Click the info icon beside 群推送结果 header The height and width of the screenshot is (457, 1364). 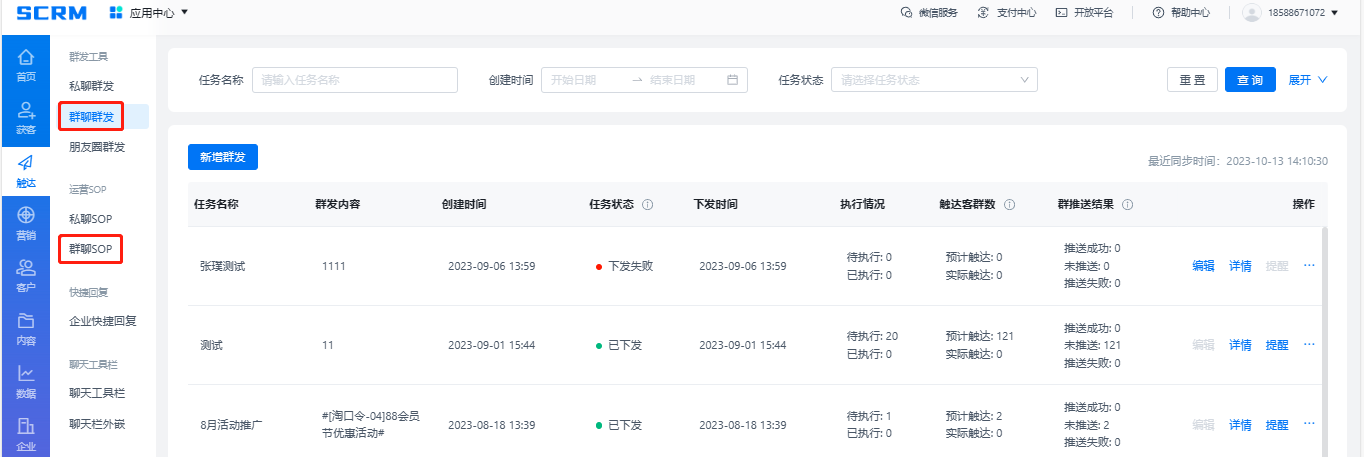click(x=1127, y=205)
